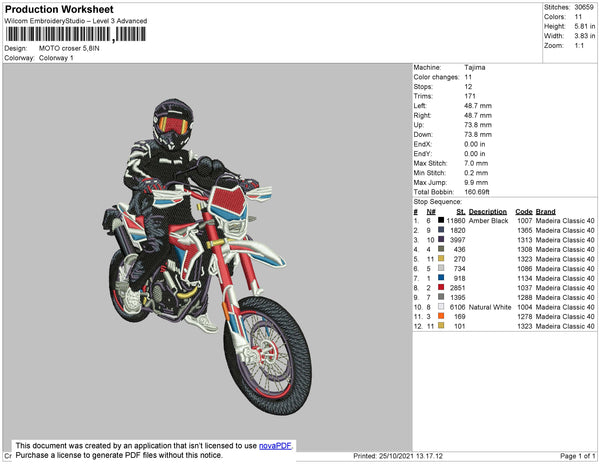This screenshot has width=600, height=464.
Task: Select the Total Bobbin value 160.69ft
Action: [x=477, y=192]
